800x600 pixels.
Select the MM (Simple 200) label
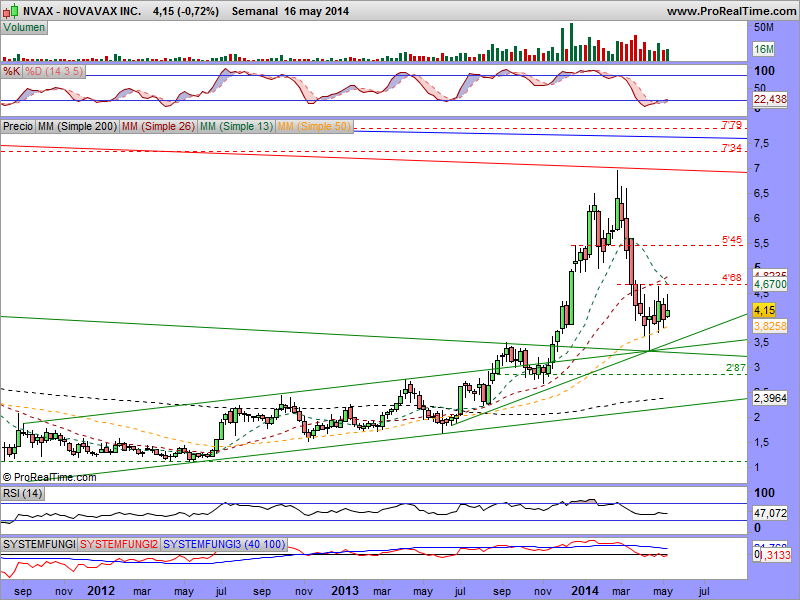(77, 126)
